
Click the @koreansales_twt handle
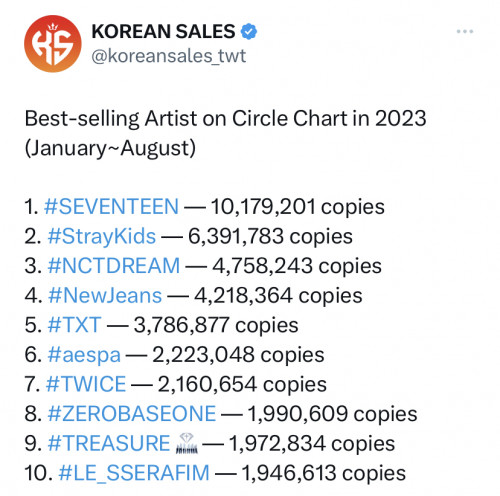(x=169, y=56)
